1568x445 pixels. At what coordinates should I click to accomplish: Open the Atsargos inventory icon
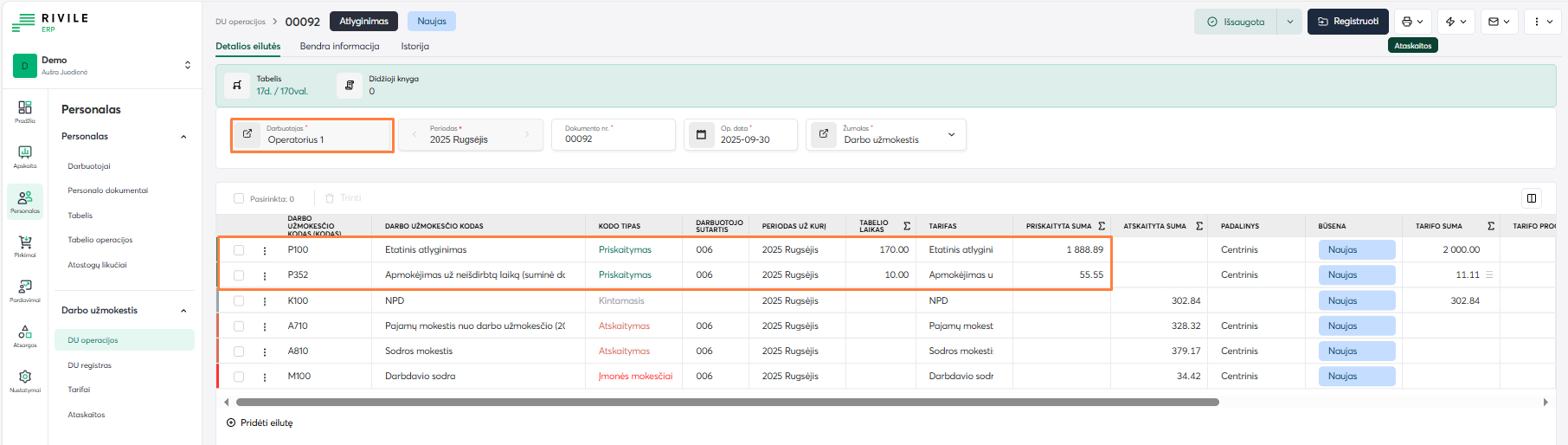(25, 333)
